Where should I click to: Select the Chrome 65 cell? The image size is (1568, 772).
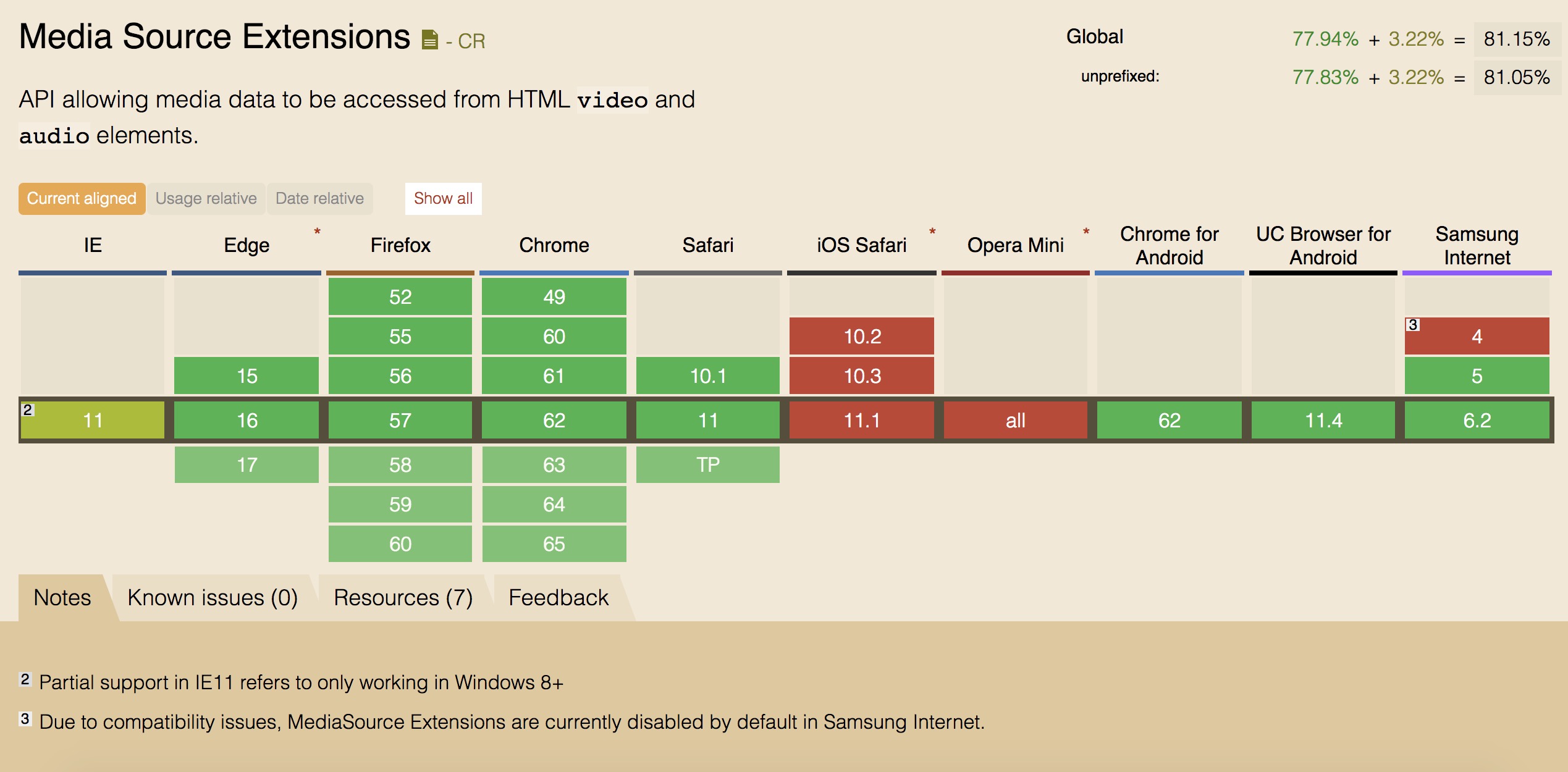[x=554, y=543]
